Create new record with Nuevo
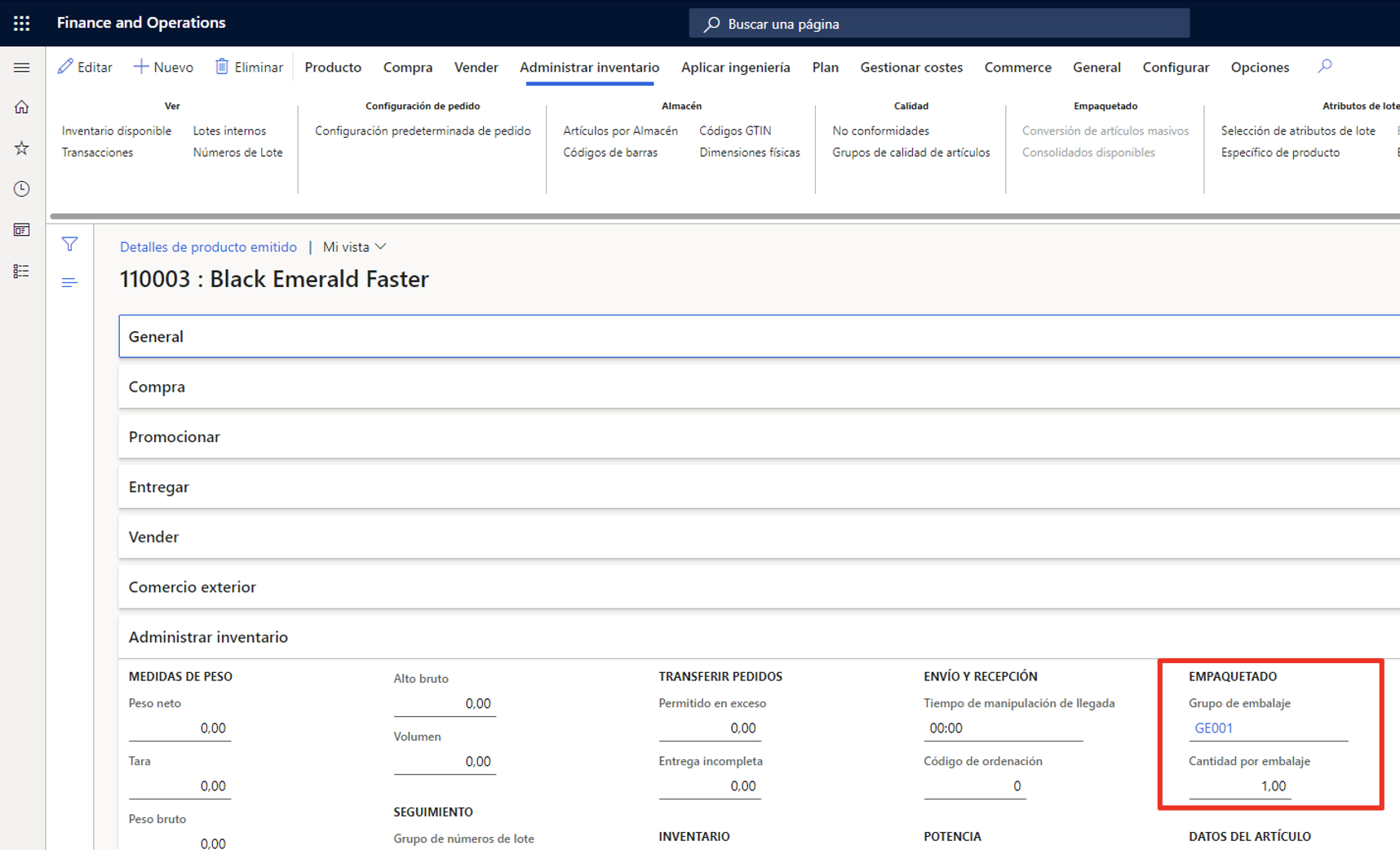Screen dimensions: 1400x850 coord(163,67)
